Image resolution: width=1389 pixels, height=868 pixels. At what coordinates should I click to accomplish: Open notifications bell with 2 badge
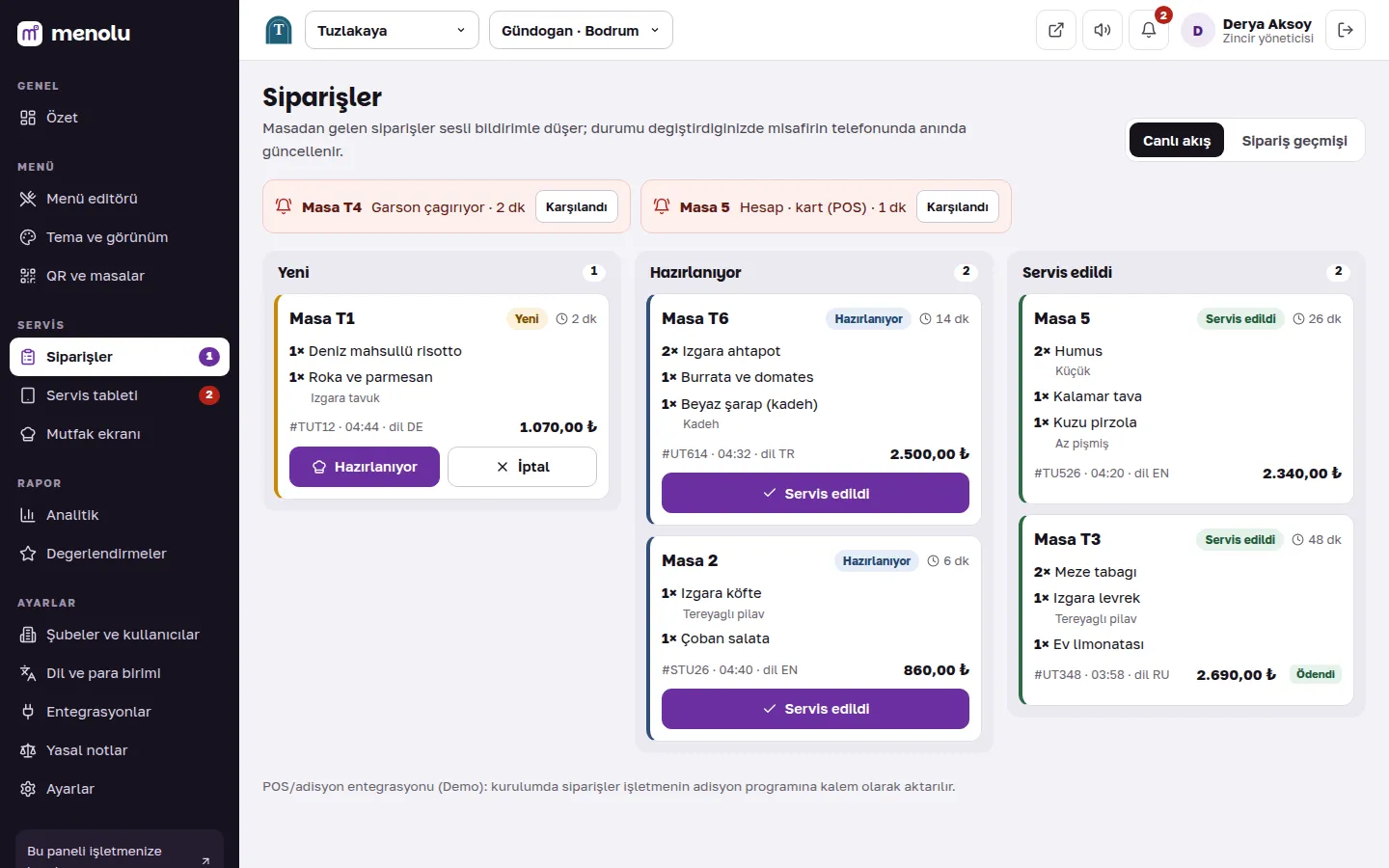[x=1149, y=30]
